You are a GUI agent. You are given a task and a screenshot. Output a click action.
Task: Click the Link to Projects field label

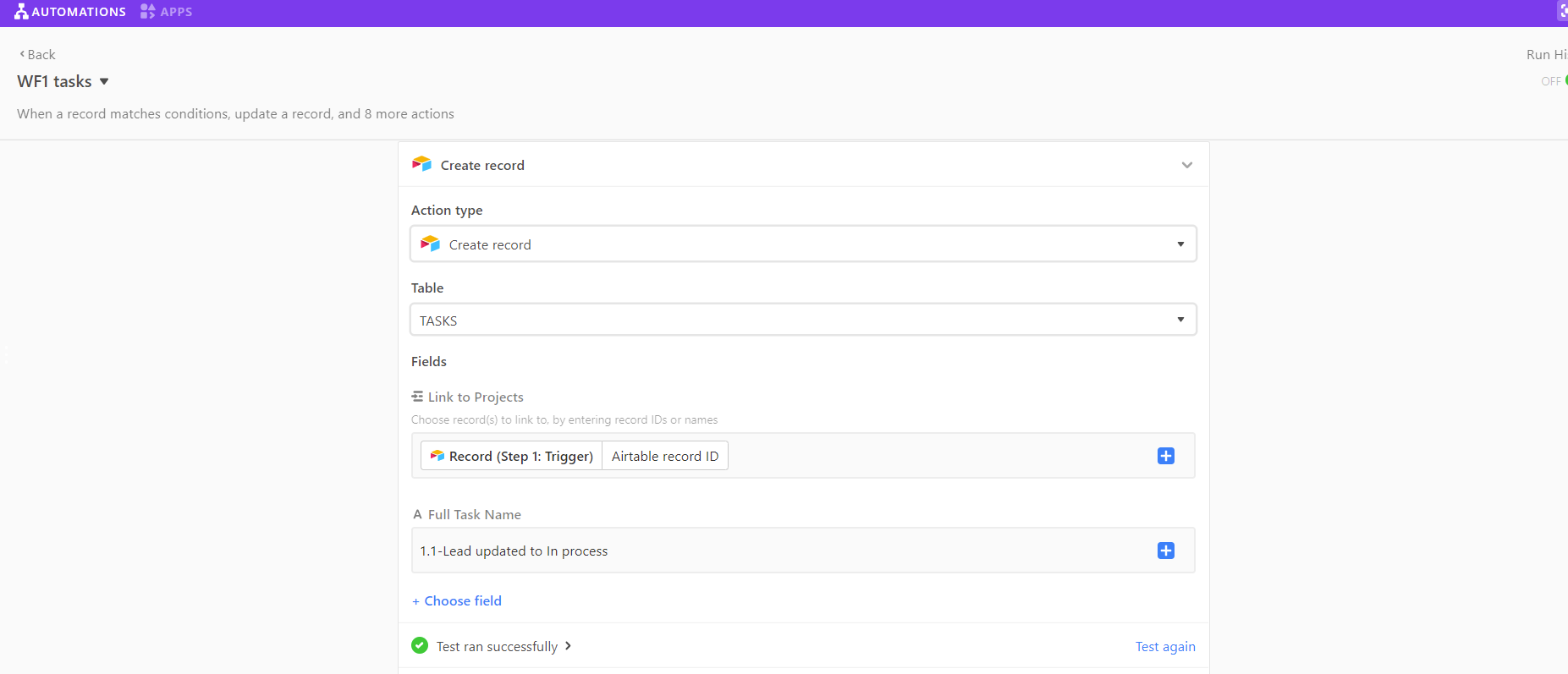(x=476, y=397)
